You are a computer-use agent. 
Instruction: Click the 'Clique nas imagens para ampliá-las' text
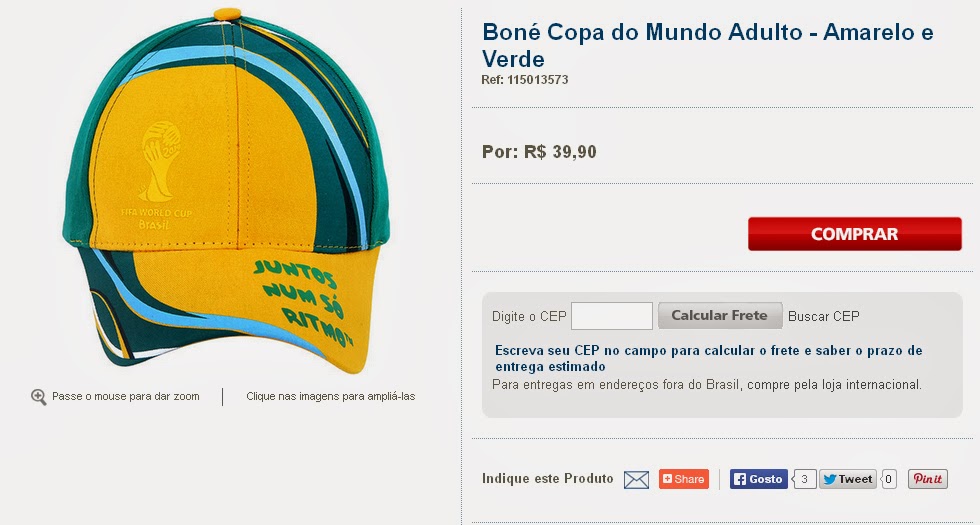point(331,396)
